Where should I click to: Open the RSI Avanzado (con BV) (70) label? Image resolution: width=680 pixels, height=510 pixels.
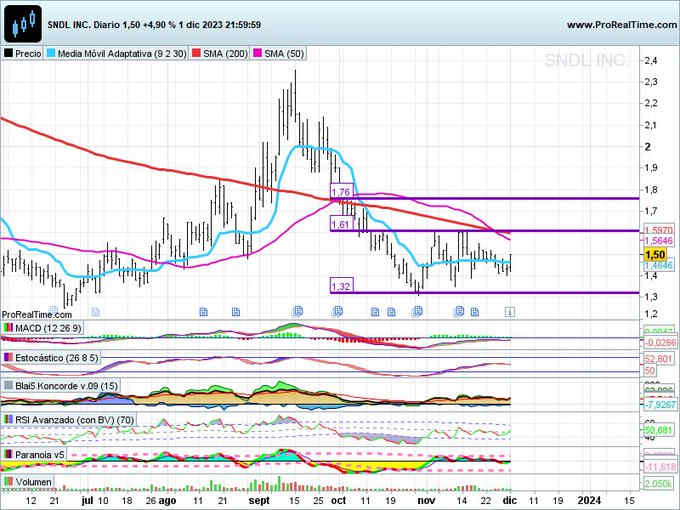click(x=75, y=420)
